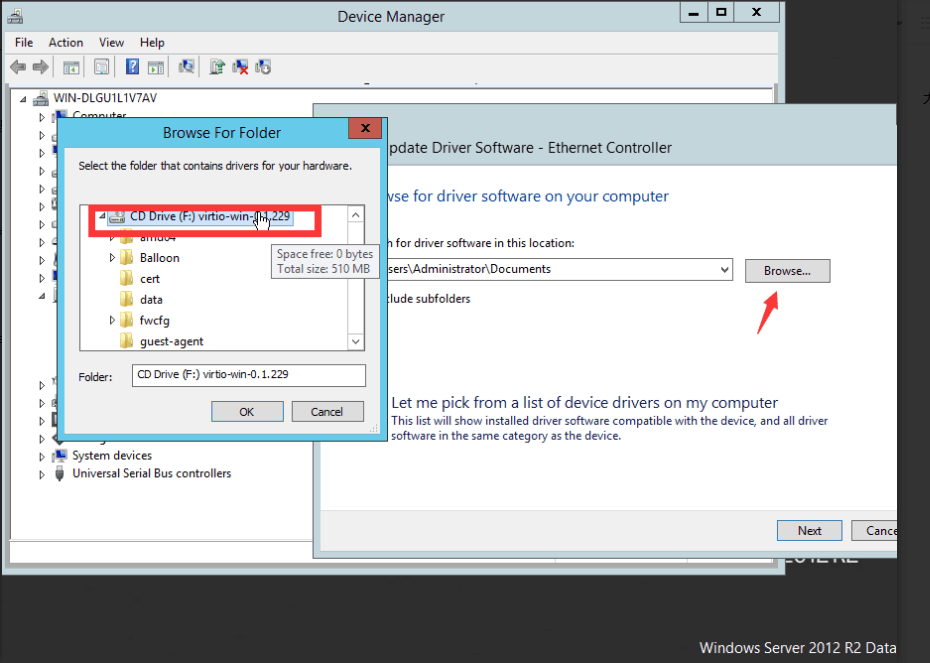Screen dimensions: 930x663
Task: Click the fwcfg folder icon
Action: [x=126, y=320]
